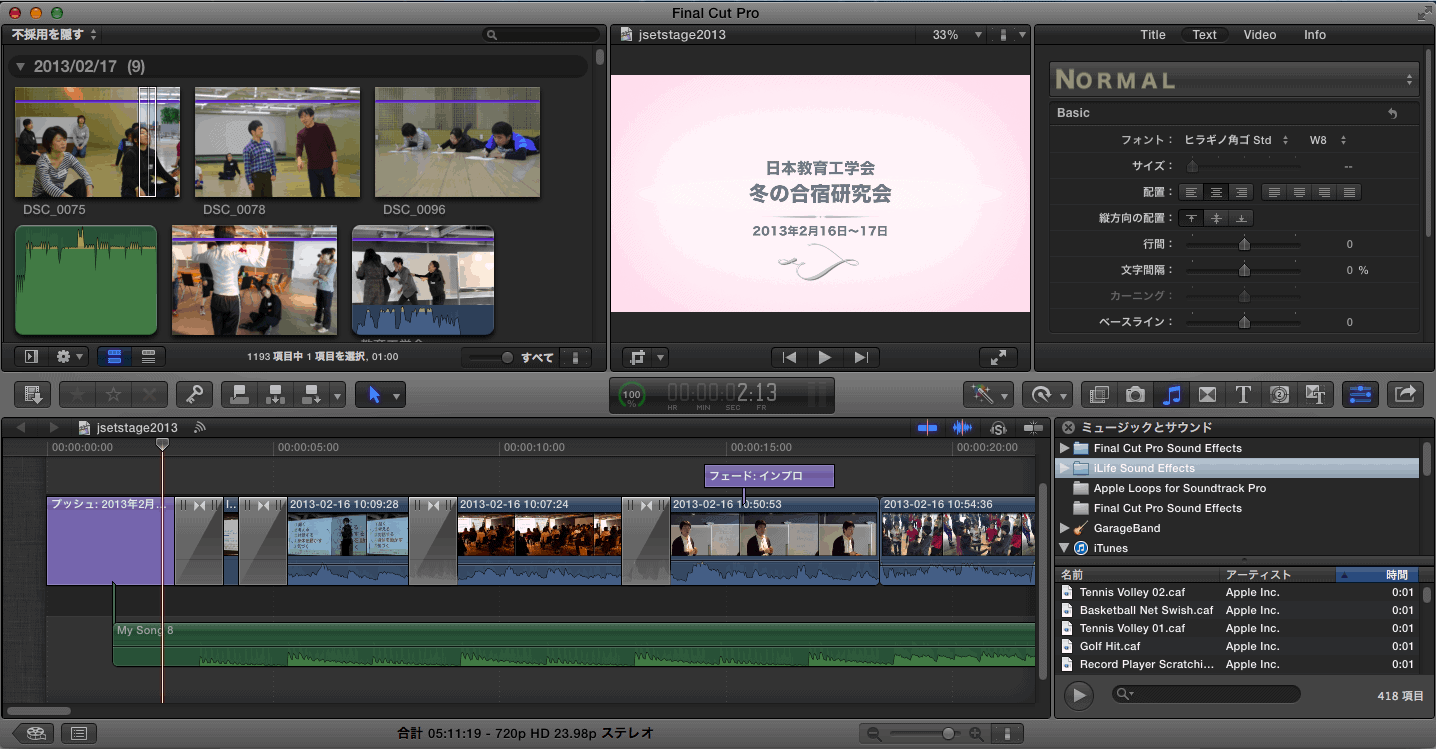
Task: Connect clip to primary storyline icon
Action: [x=239, y=394]
